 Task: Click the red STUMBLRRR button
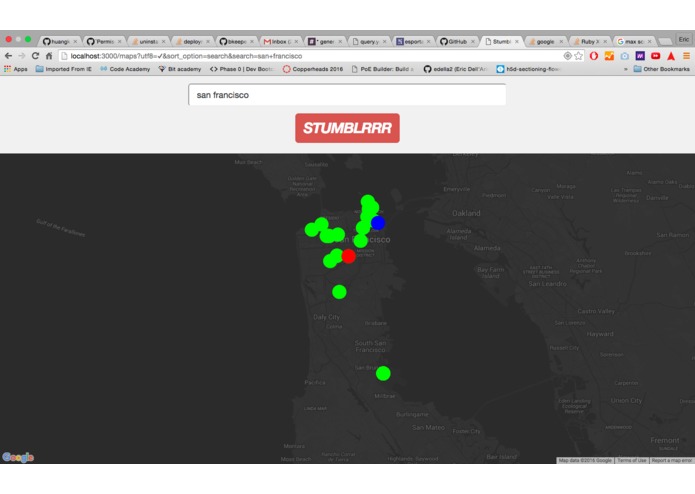click(348, 128)
